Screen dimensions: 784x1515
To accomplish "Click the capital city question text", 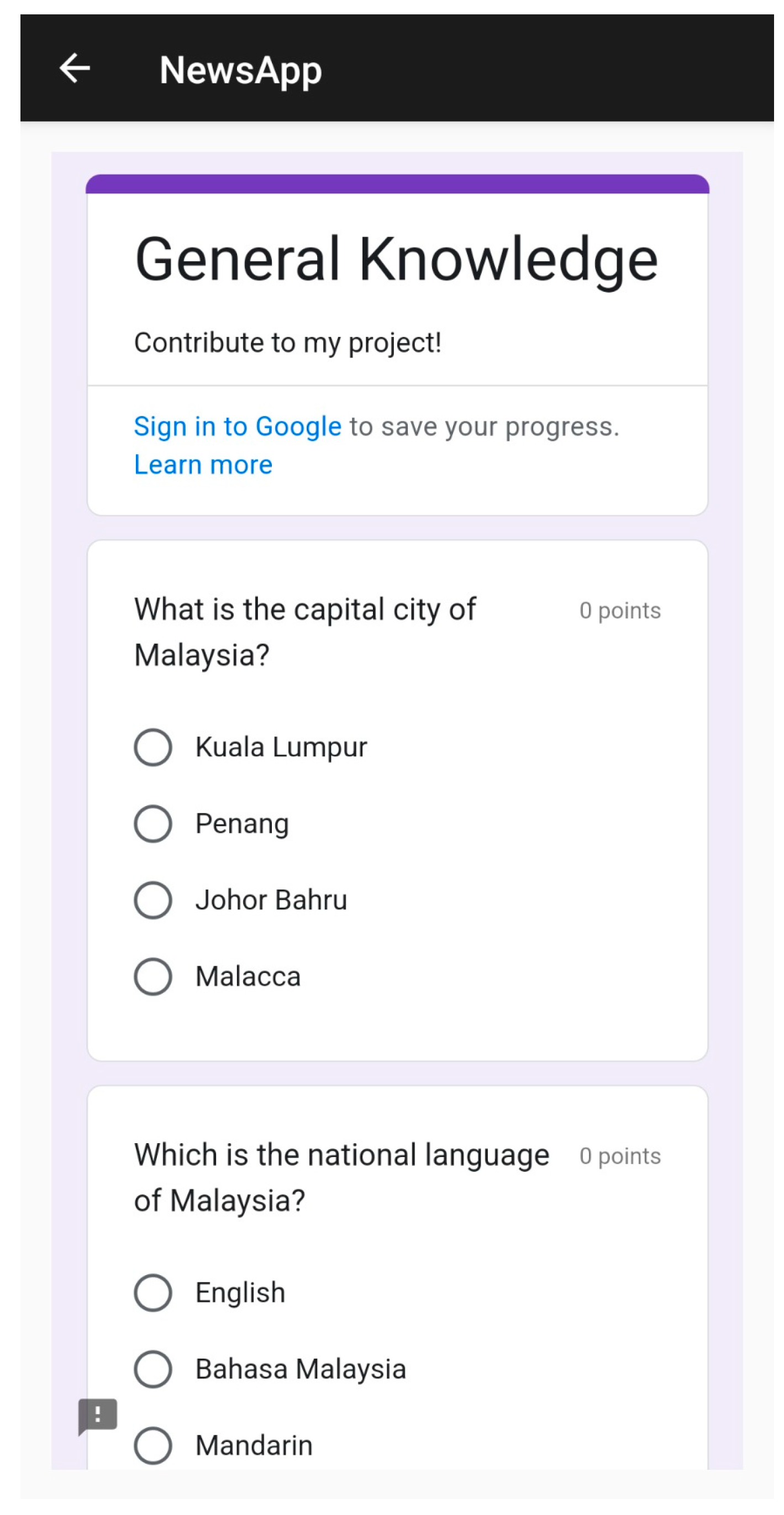I will pos(304,632).
